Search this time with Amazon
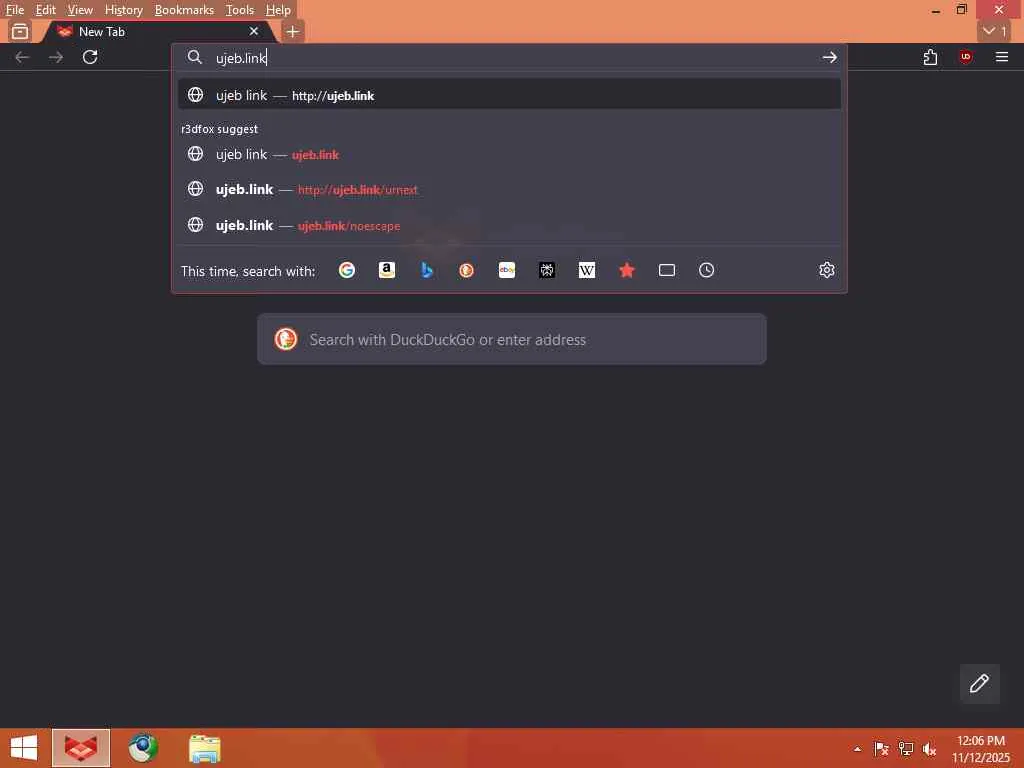1024x768 pixels. 387,270
